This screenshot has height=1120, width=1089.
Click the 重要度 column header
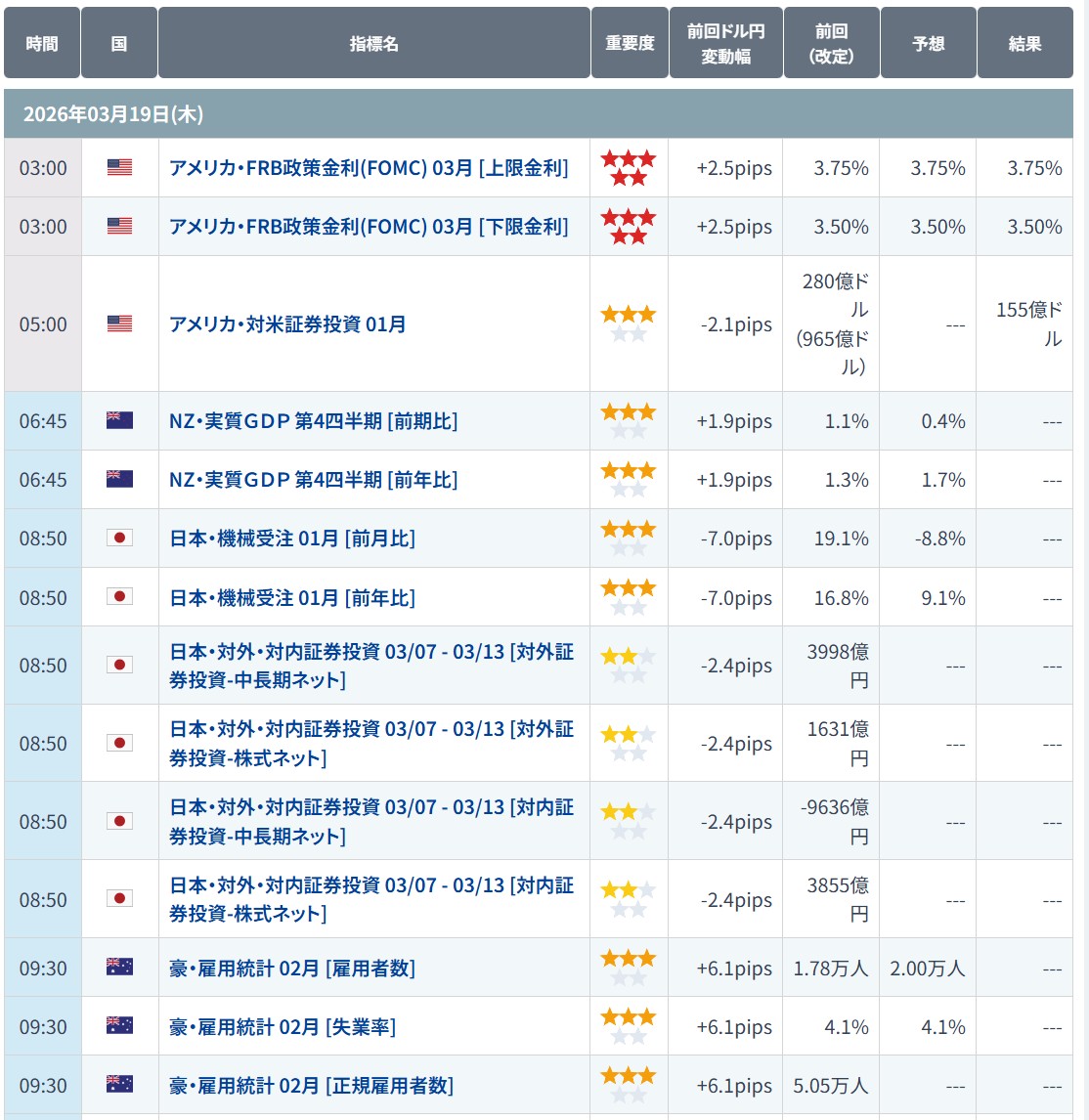[x=630, y=44]
